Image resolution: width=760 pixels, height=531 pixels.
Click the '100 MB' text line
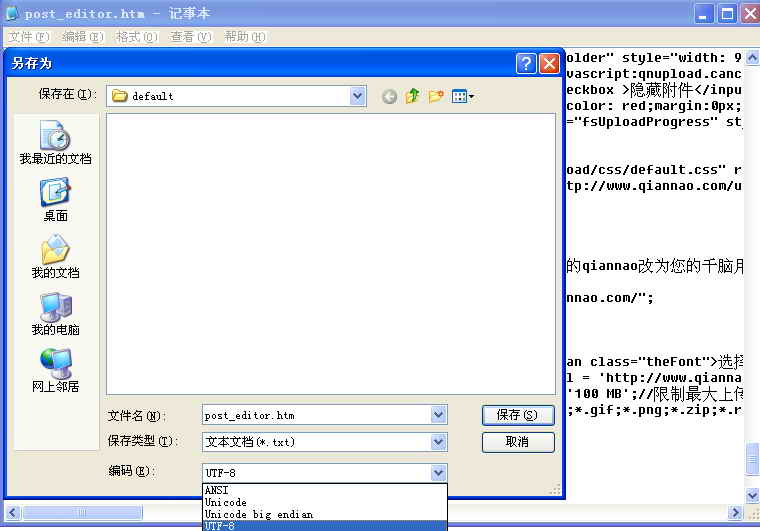tap(654, 393)
